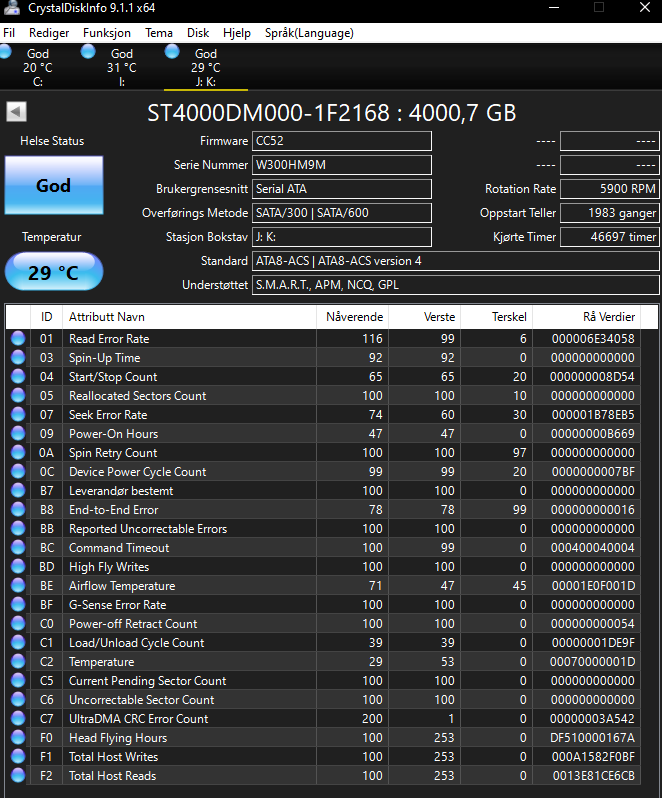Click status orb for Load/Unload Cycle Count
The image size is (662, 798).
click(x=18, y=642)
